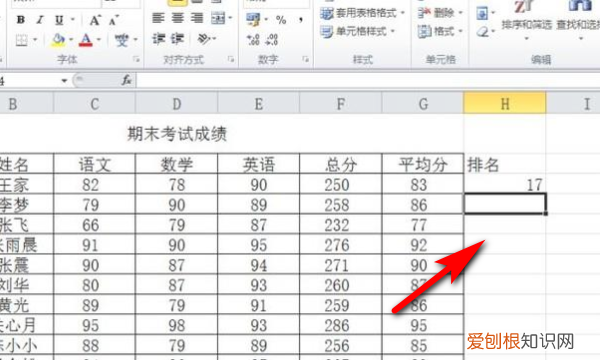Increase the font size
This screenshot has width=600, height=360.
coord(95,20)
